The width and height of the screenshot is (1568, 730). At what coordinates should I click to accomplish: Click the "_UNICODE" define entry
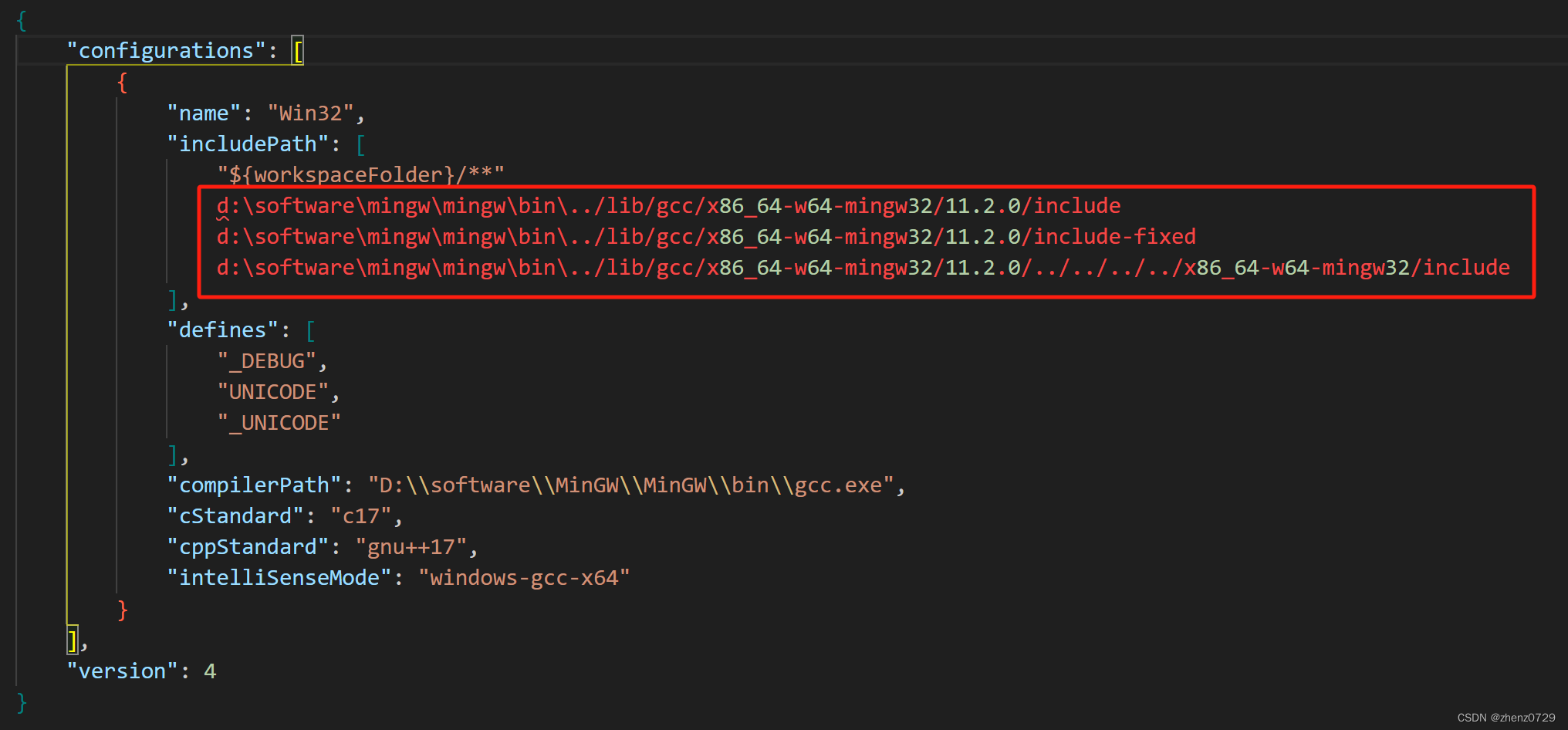coord(279,423)
